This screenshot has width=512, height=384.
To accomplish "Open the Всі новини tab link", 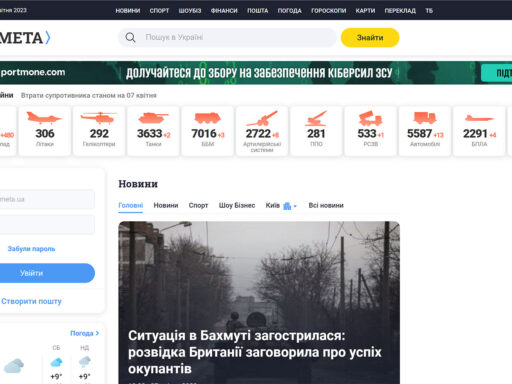I will pos(326,205).
